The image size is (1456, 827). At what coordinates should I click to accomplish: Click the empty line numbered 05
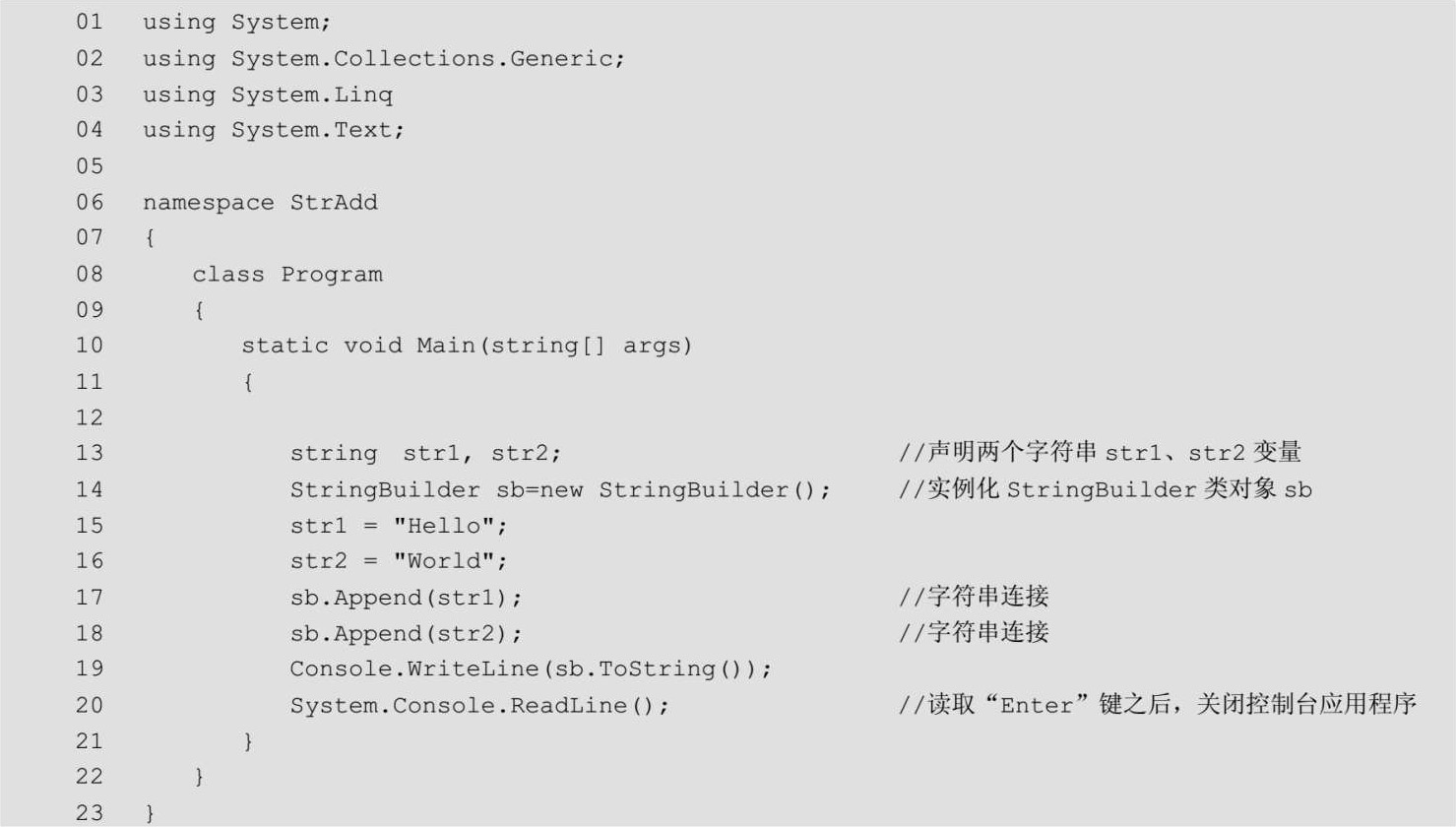click(x=90, y=165)
